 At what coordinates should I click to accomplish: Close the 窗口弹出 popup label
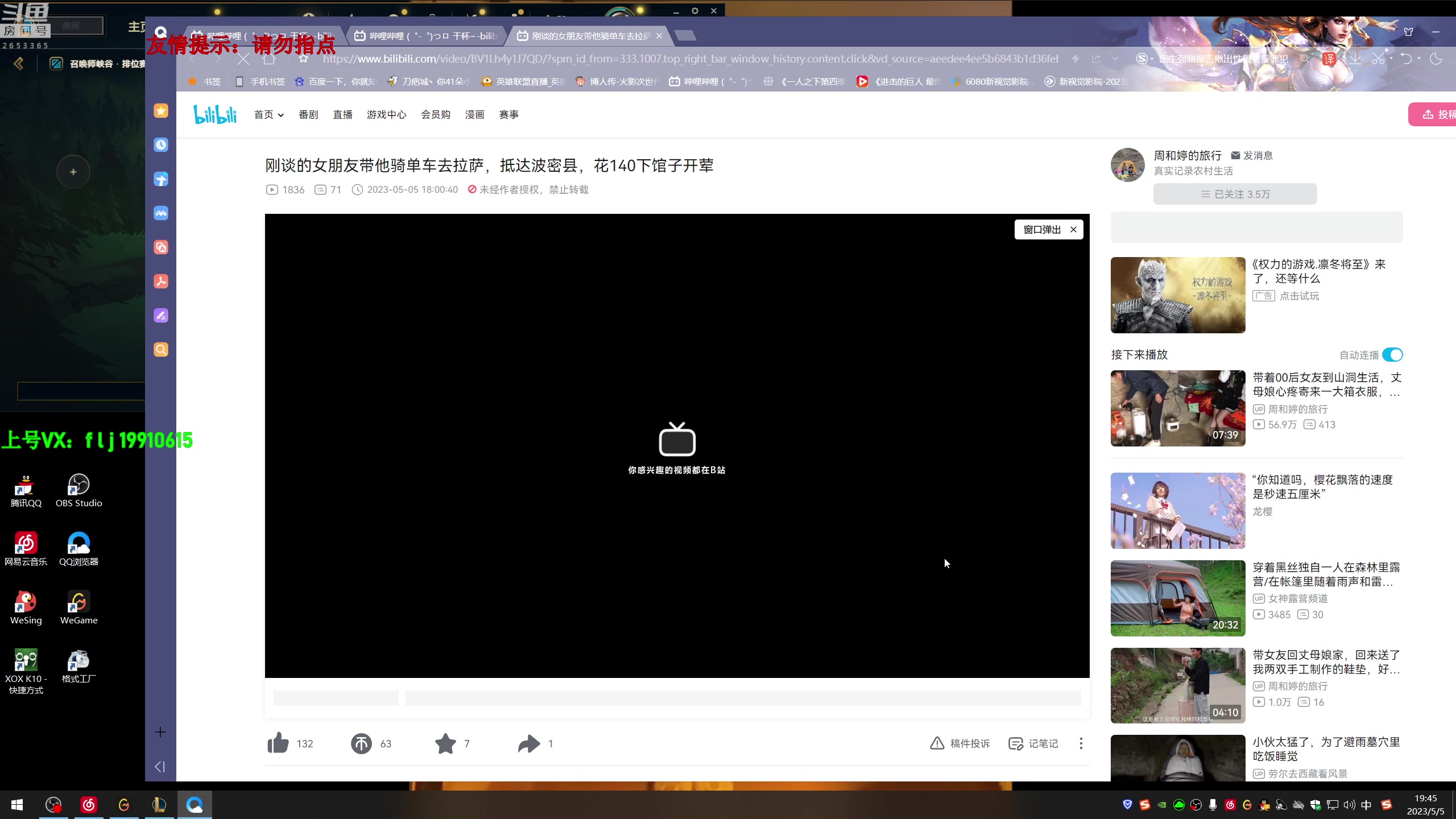point(1073,229)
